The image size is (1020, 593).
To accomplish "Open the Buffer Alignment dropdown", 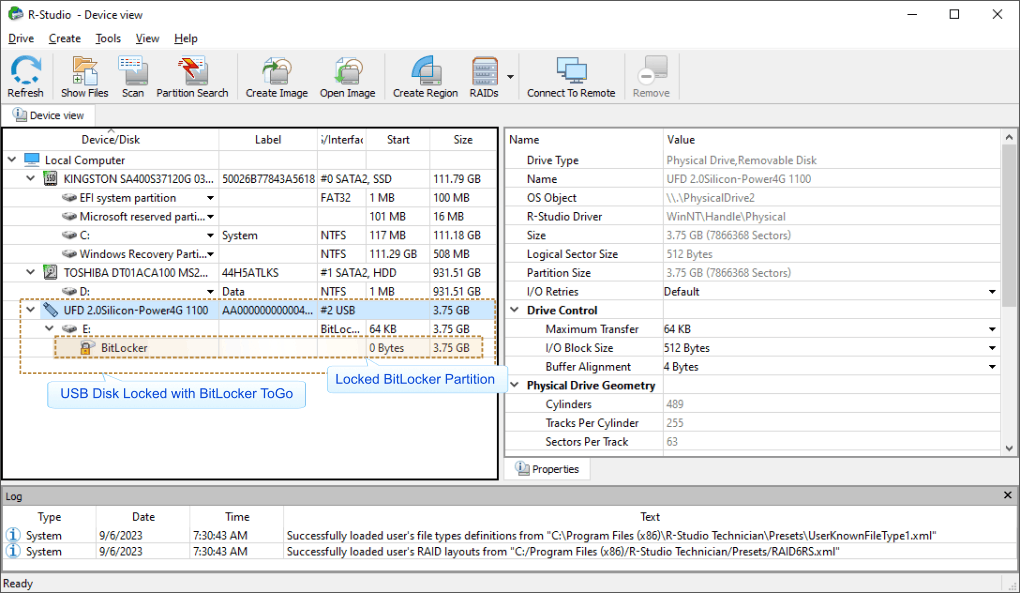I will coord(992,367).
